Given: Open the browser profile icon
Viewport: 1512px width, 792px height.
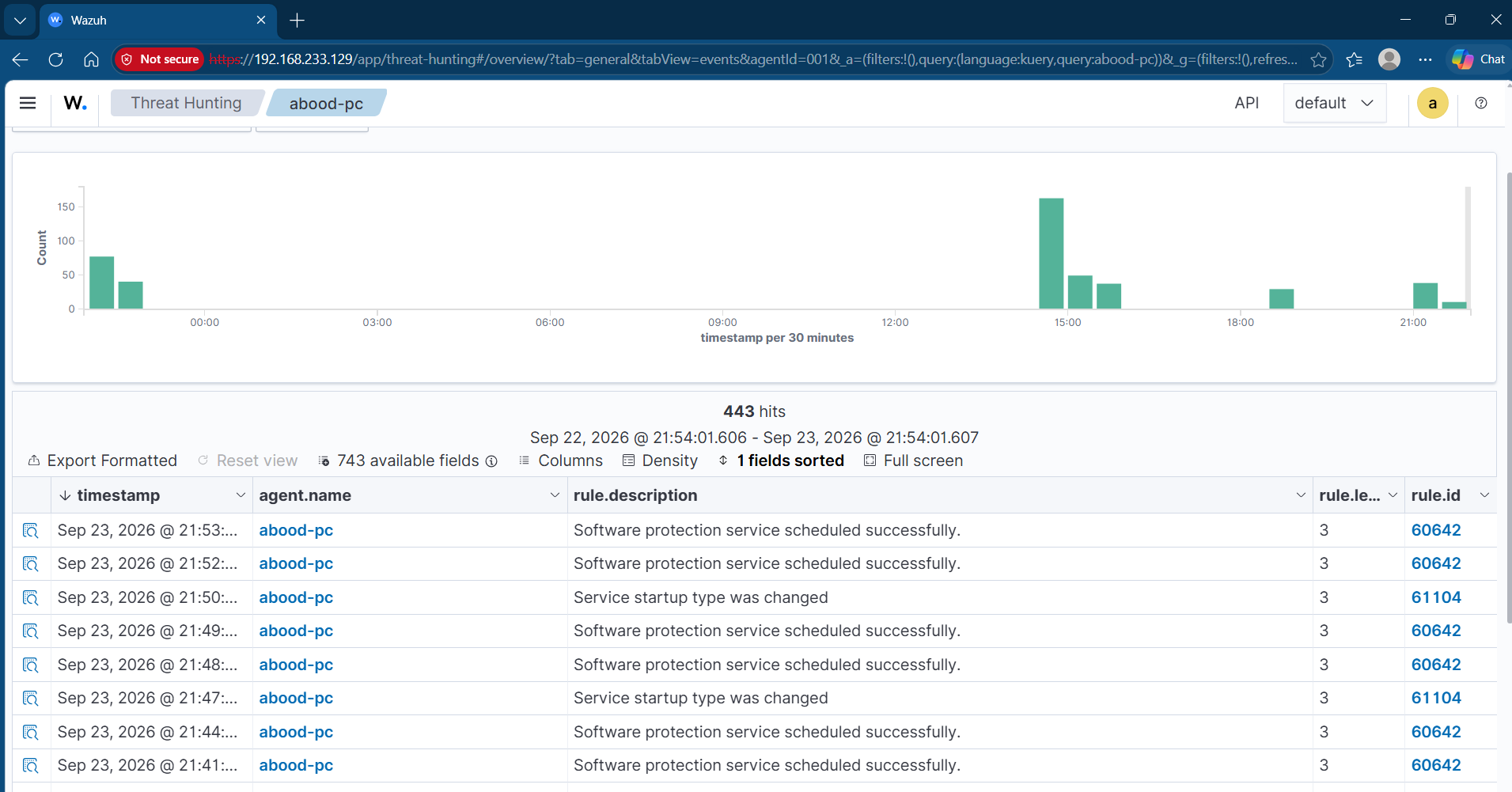Looking at the screenshot, I should [1389, 59].
